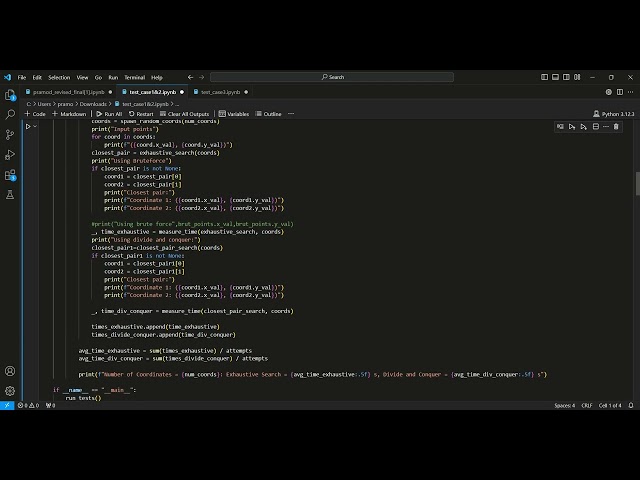Click ports indicator in status bar

point(51,405)
